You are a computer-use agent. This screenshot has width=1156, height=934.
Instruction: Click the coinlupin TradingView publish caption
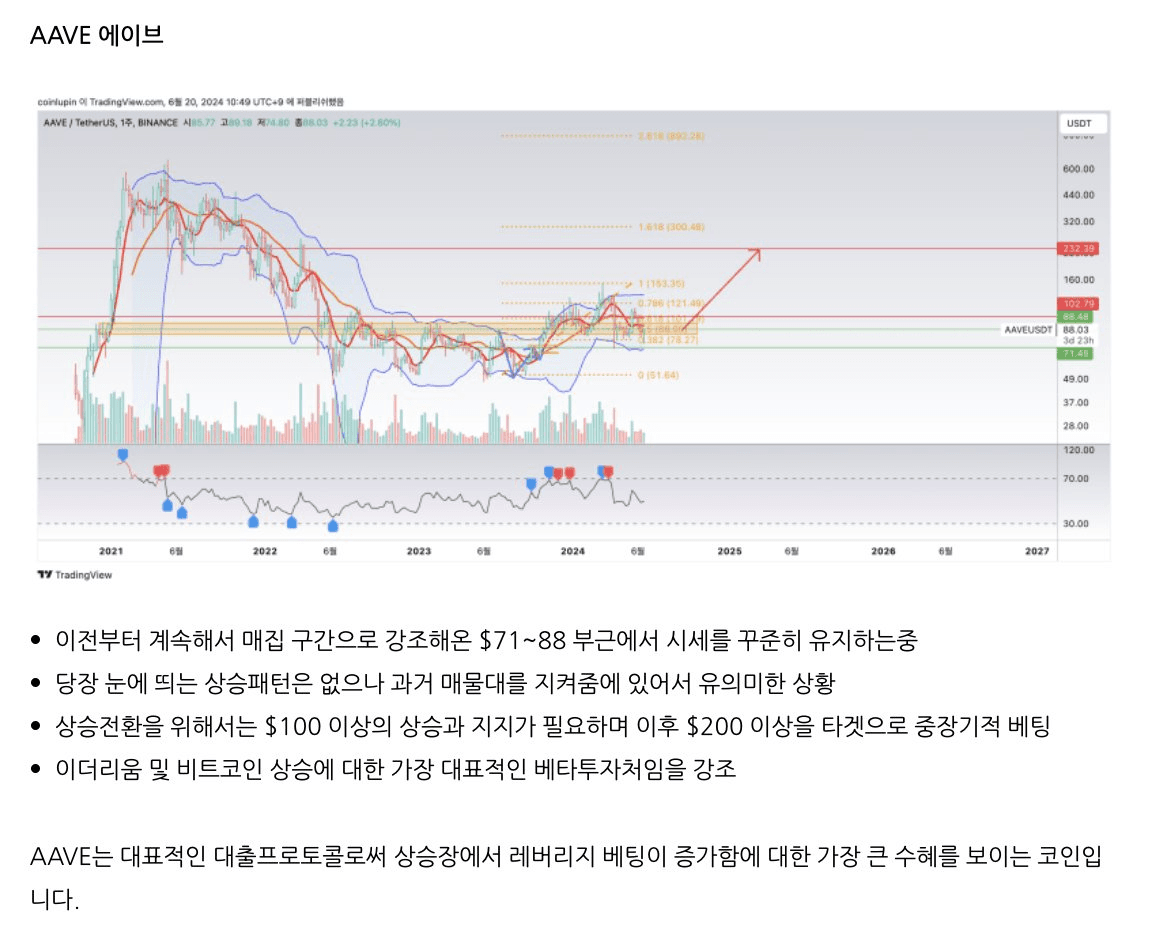tap(190, 102)
